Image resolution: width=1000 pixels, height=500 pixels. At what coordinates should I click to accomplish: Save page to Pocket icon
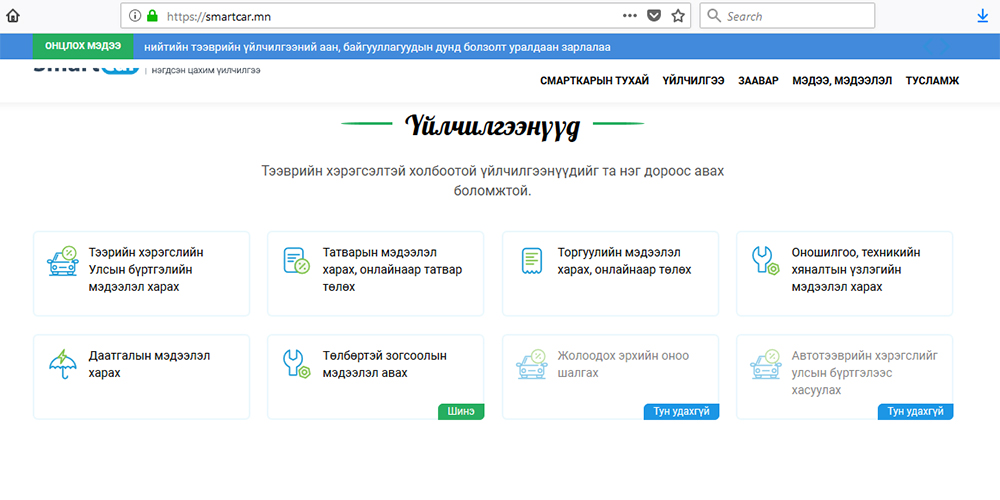[x=654, y=16]
